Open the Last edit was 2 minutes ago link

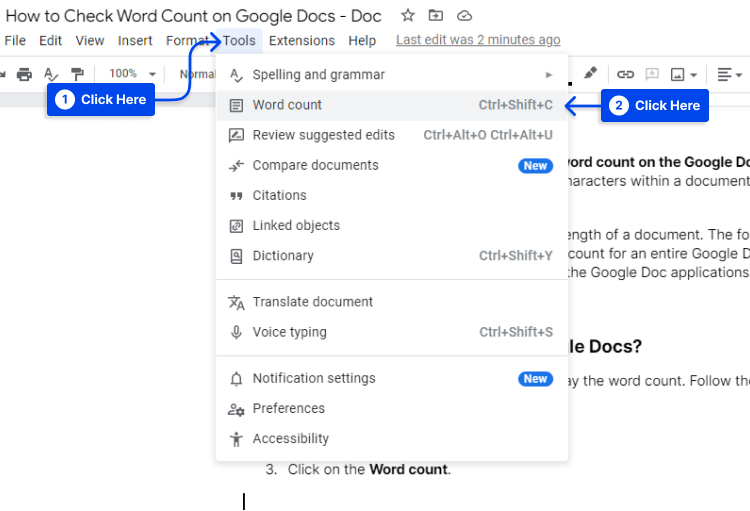pyautogui.click(x=478, y=40)
